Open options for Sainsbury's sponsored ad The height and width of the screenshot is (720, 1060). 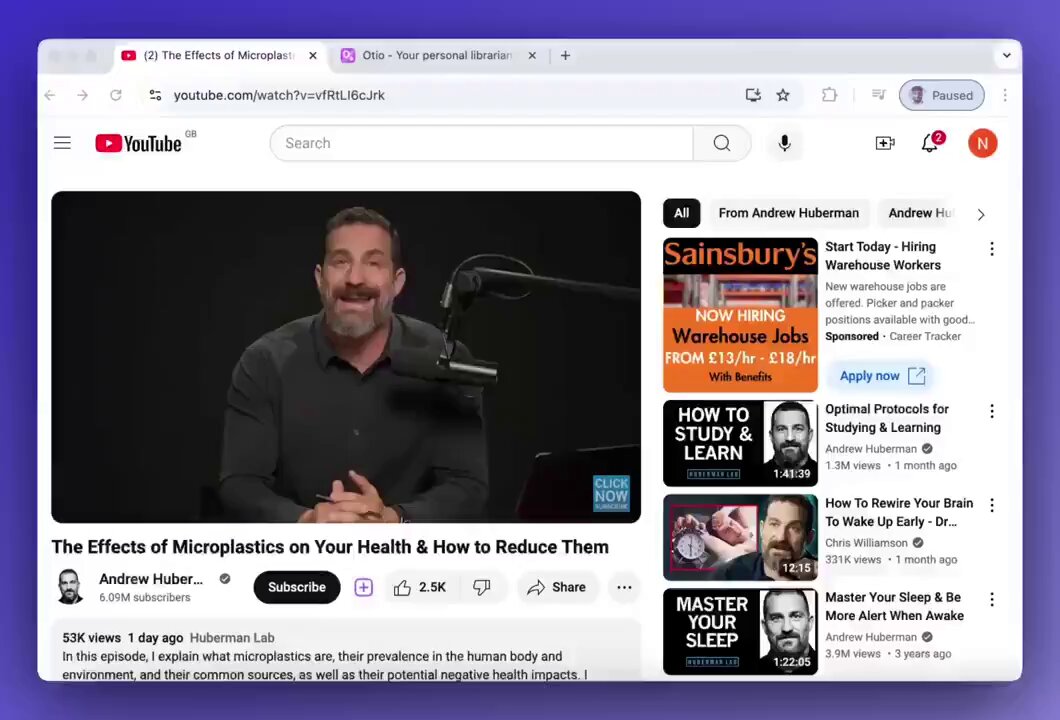click(x=992, y=249)
